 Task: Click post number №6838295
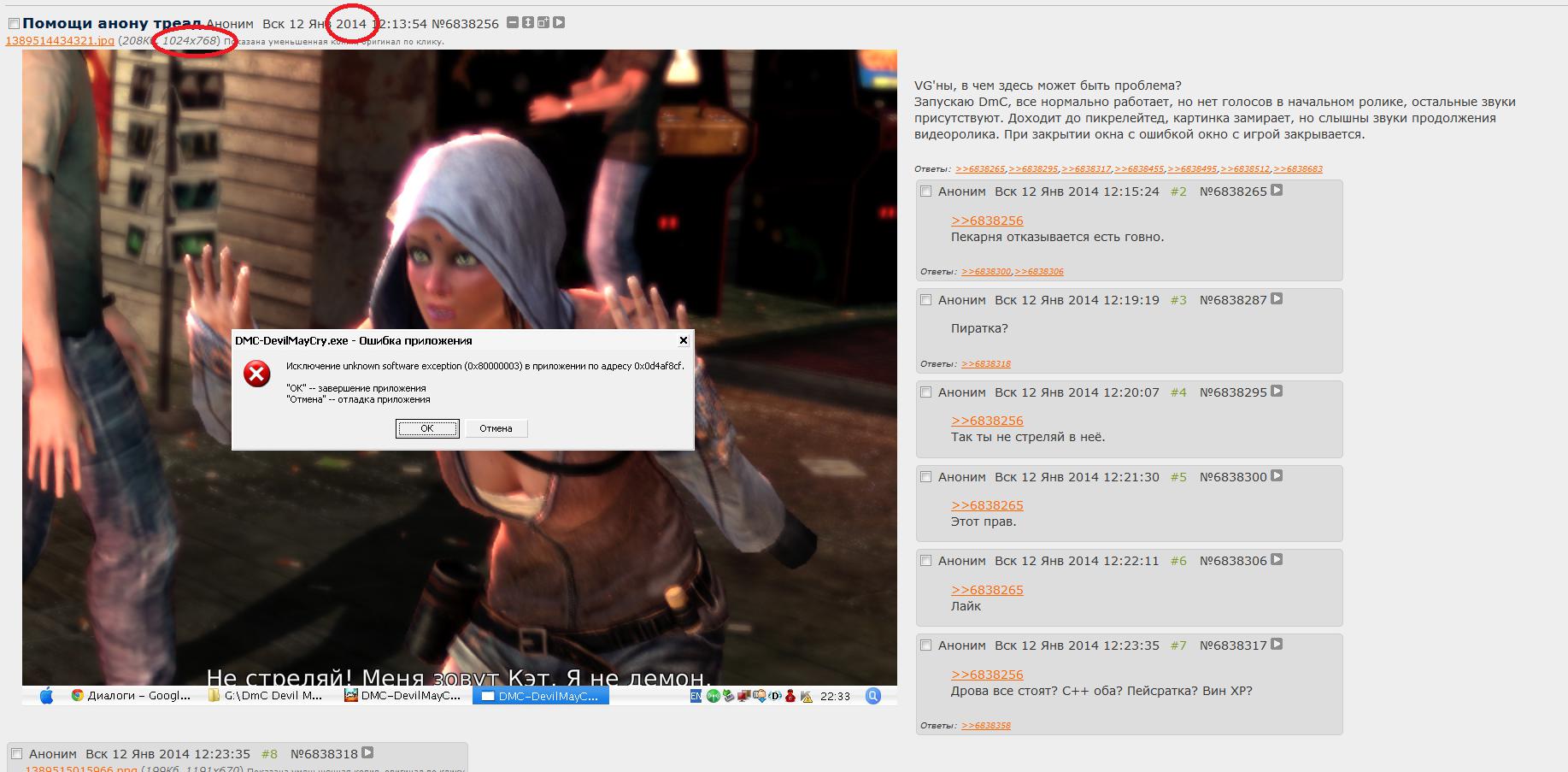1233,392
